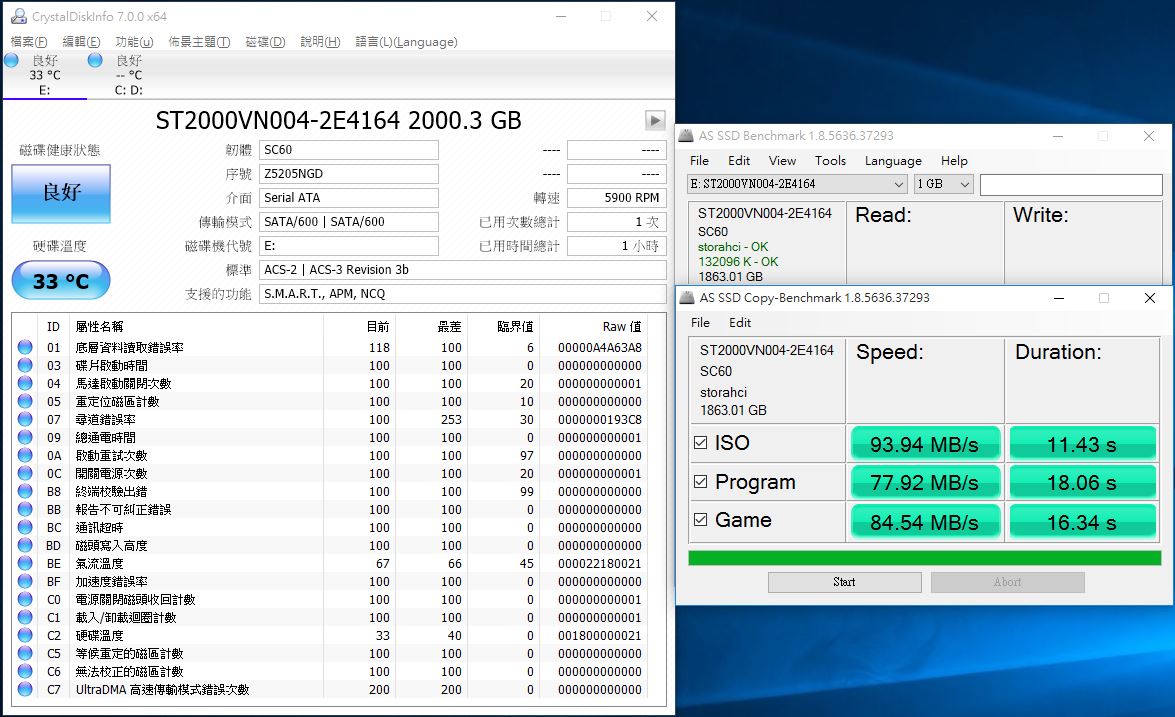Click status orb for attribute ID C1

click(25, 617)
